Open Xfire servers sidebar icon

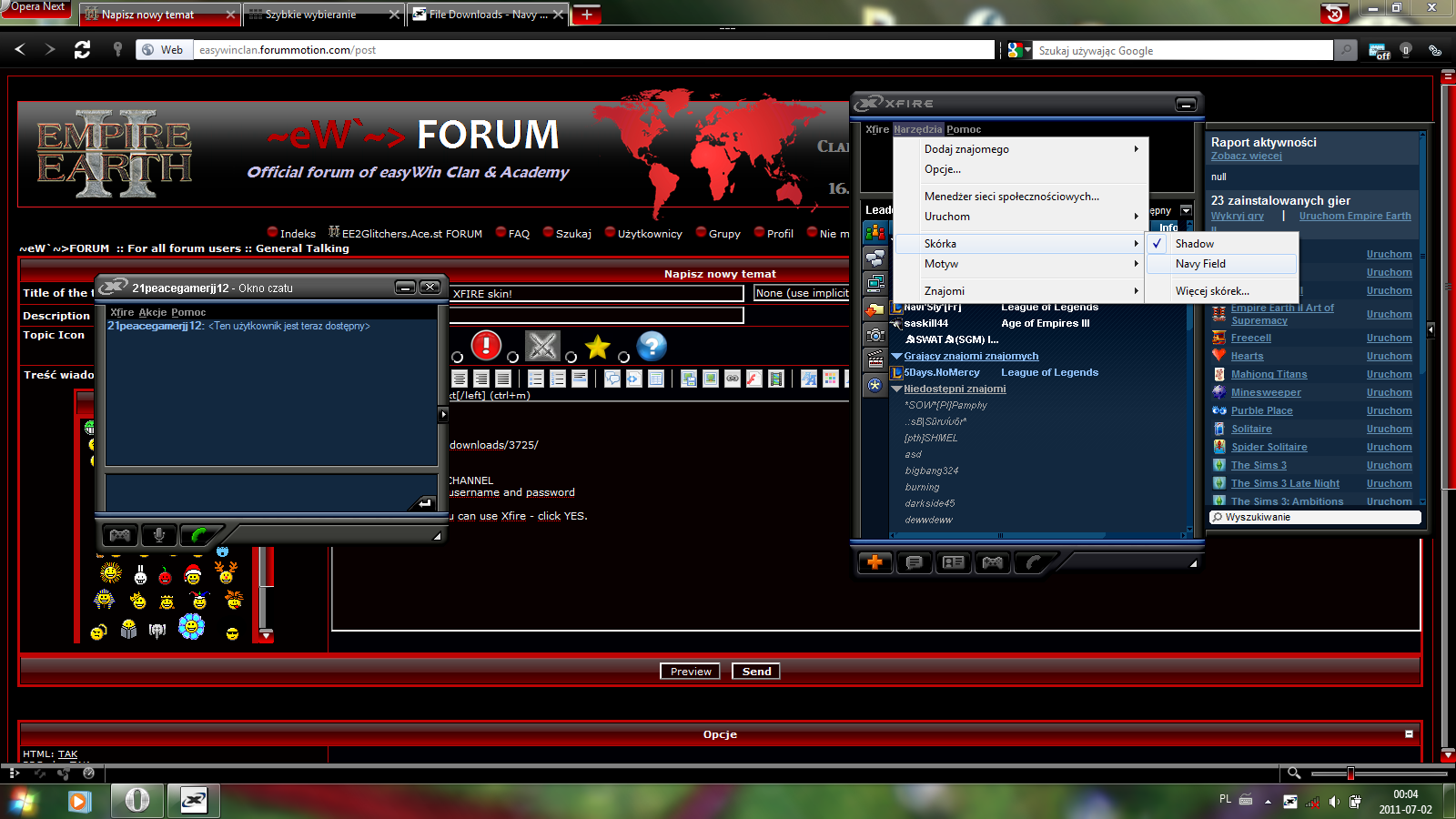(875, 284)
